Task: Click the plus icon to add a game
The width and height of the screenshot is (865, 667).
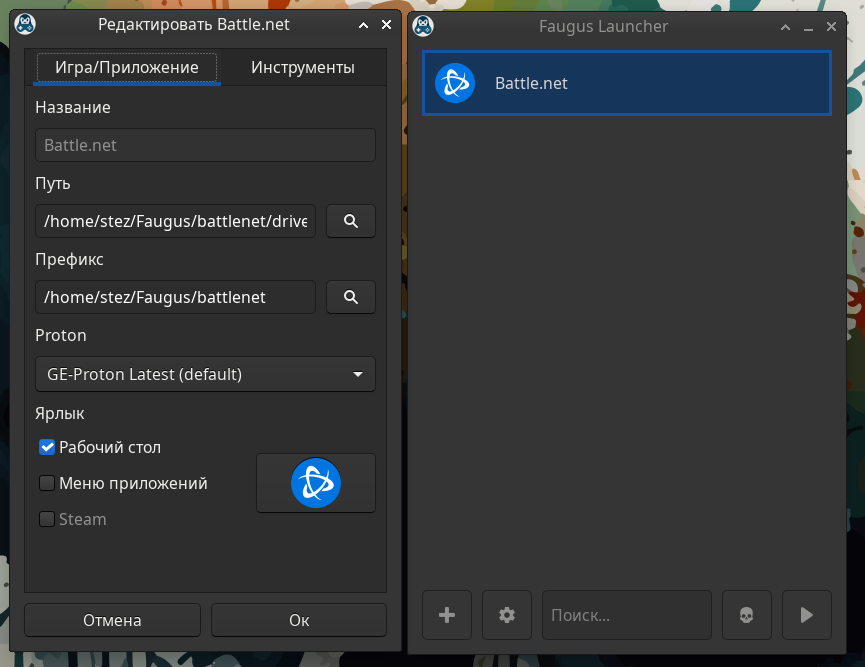Action: pos(447,615)
